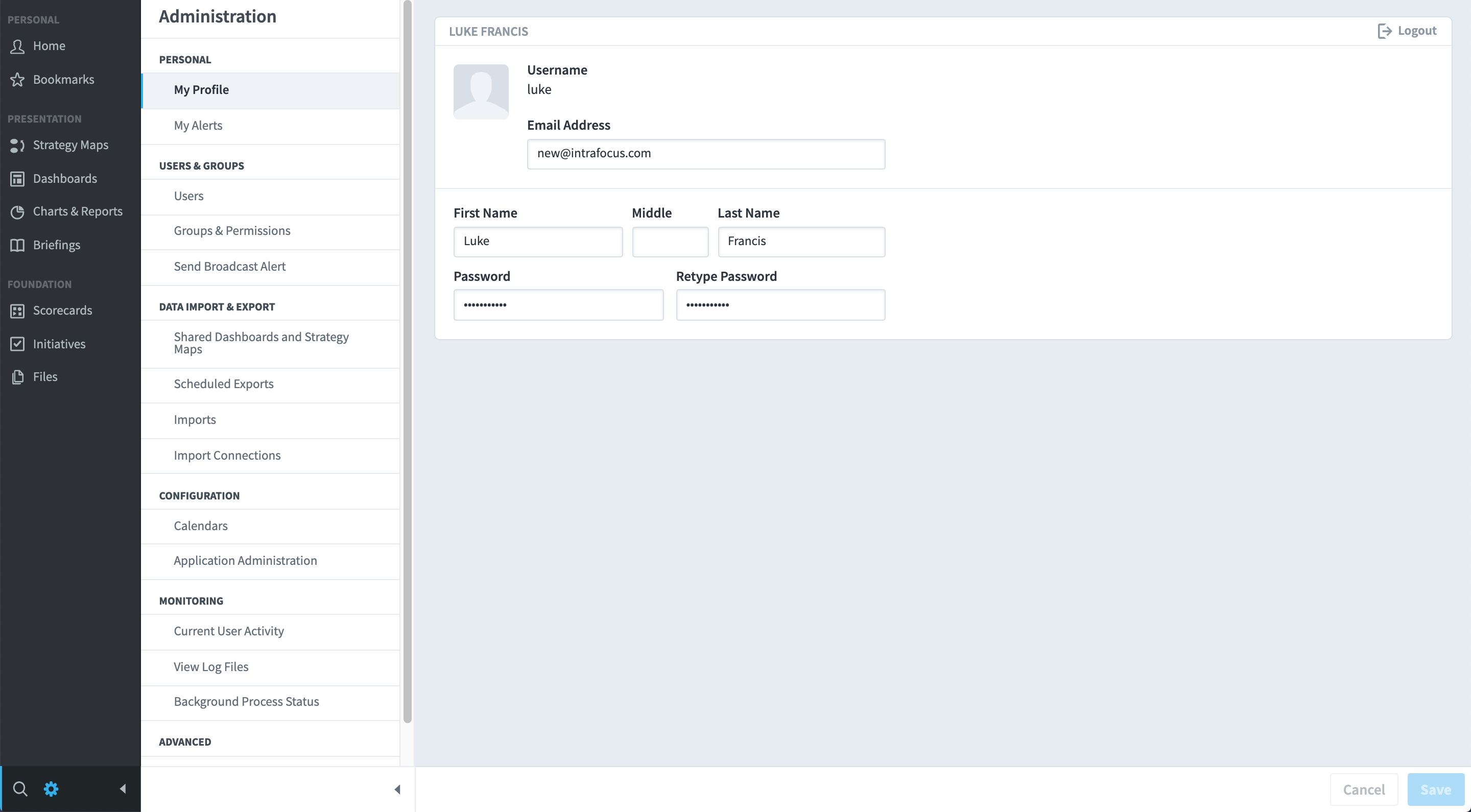Viewport: 1471px width, 812px height.
Task: Open Users administration page
Action: click(271, 197)
